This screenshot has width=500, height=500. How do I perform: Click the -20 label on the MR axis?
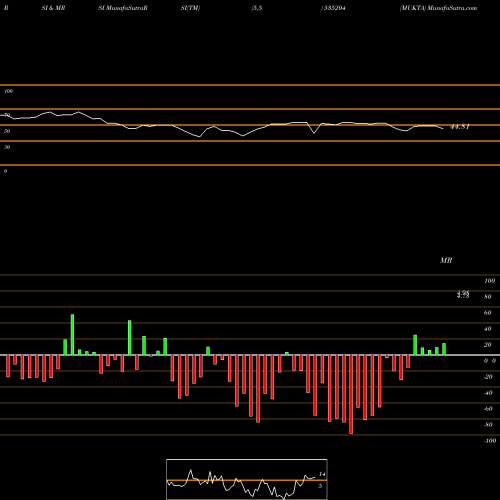[488, 377]
